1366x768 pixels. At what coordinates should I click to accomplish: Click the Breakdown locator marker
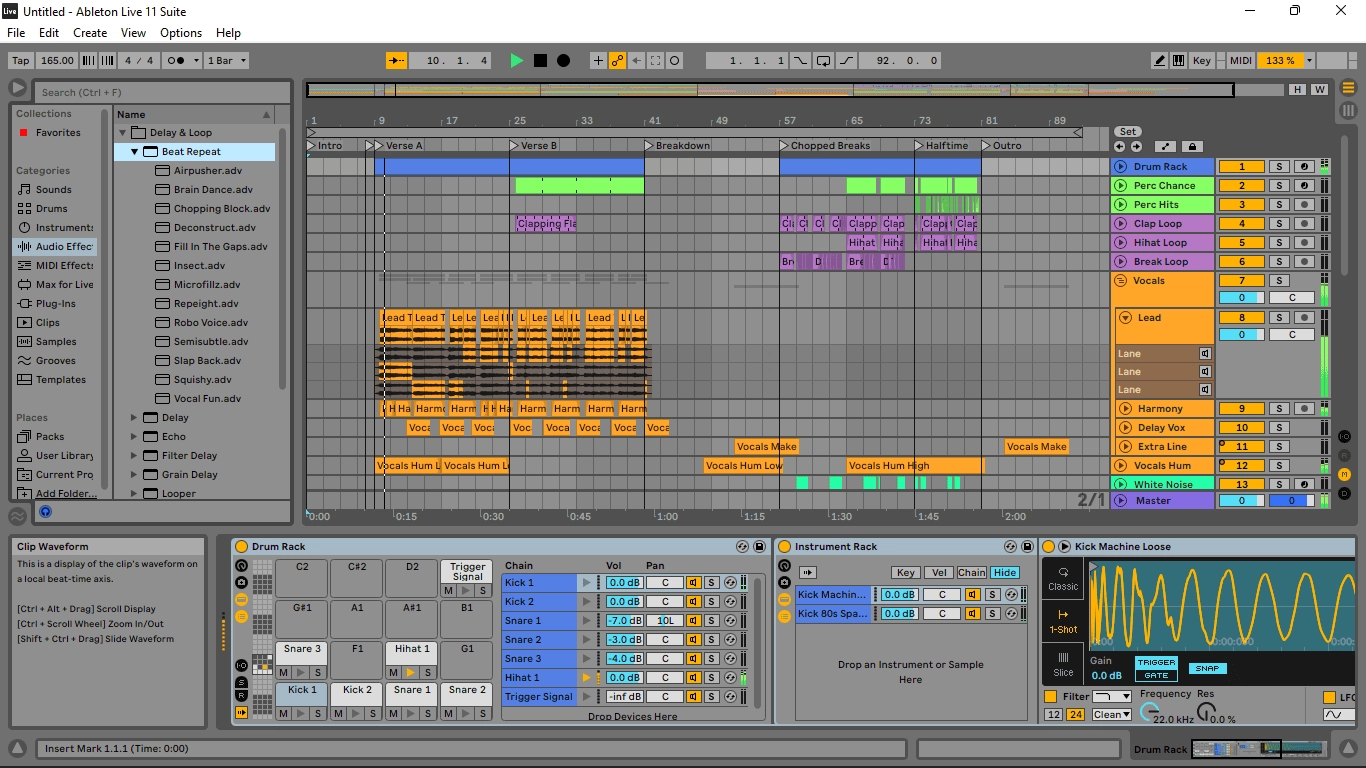[677, 146]
